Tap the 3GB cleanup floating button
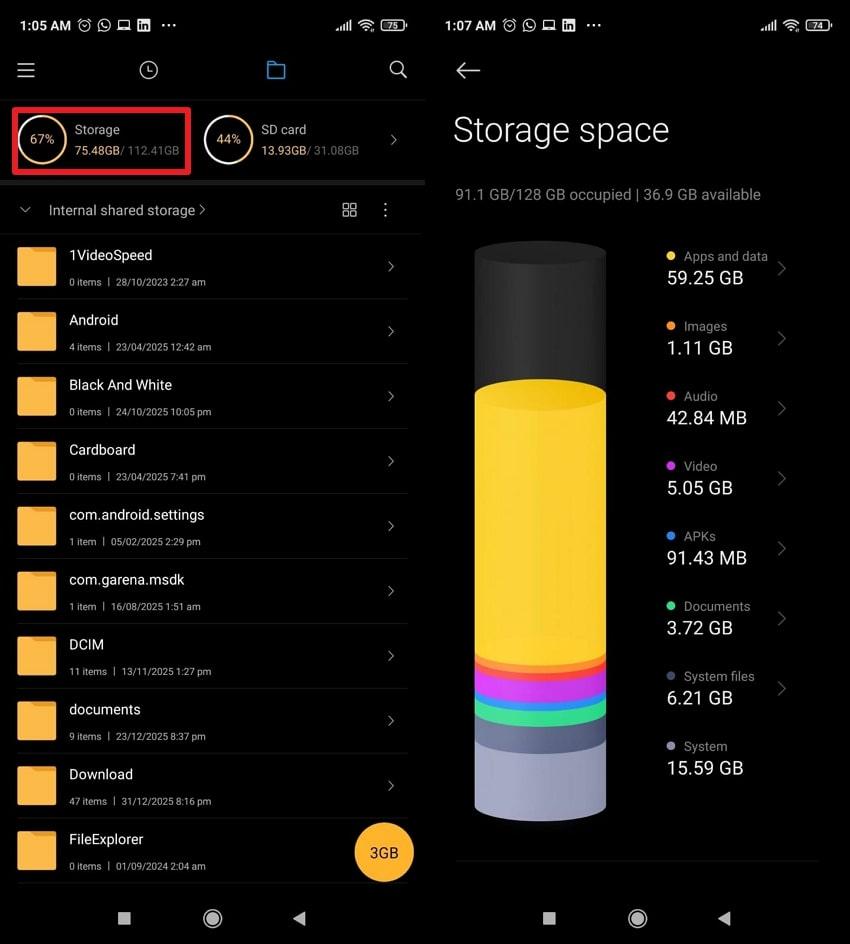Image resolution: width=850 pixels, height=944 pixels. click(384, 852)
